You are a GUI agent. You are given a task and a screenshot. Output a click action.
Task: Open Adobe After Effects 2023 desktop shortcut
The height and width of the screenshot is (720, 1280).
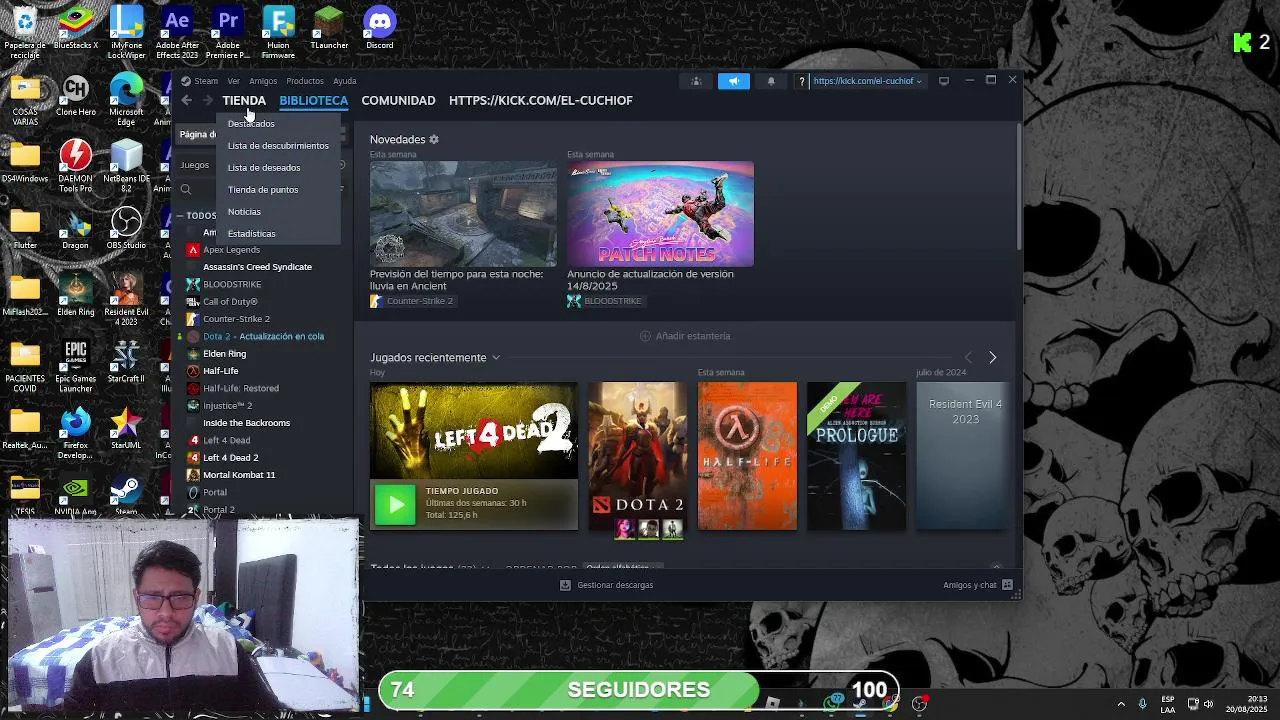point(177,32)
